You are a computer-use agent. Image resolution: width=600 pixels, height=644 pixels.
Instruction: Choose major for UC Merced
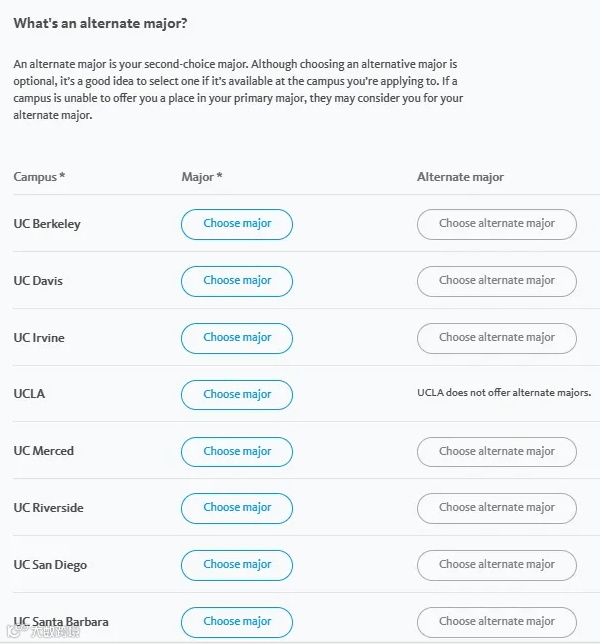tap(237, 452)
